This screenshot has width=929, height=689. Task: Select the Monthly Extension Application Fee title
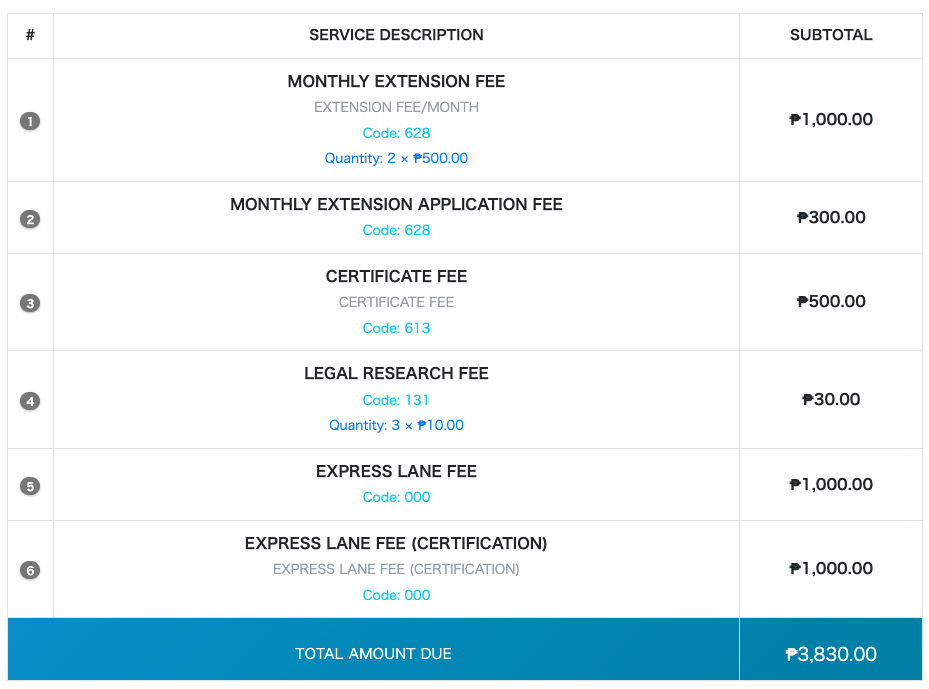pyautogui.click(x=396, y=205)
